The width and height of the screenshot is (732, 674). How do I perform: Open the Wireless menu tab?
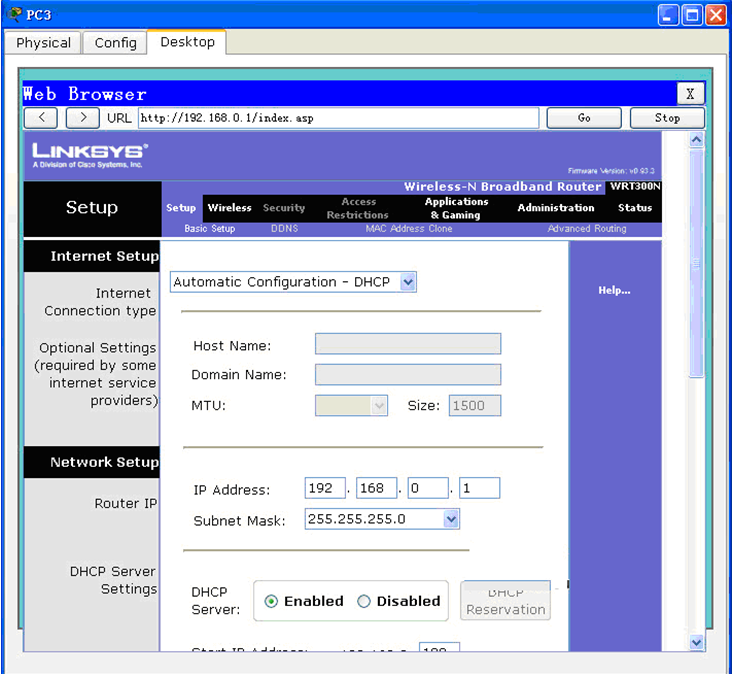point(229,208)
